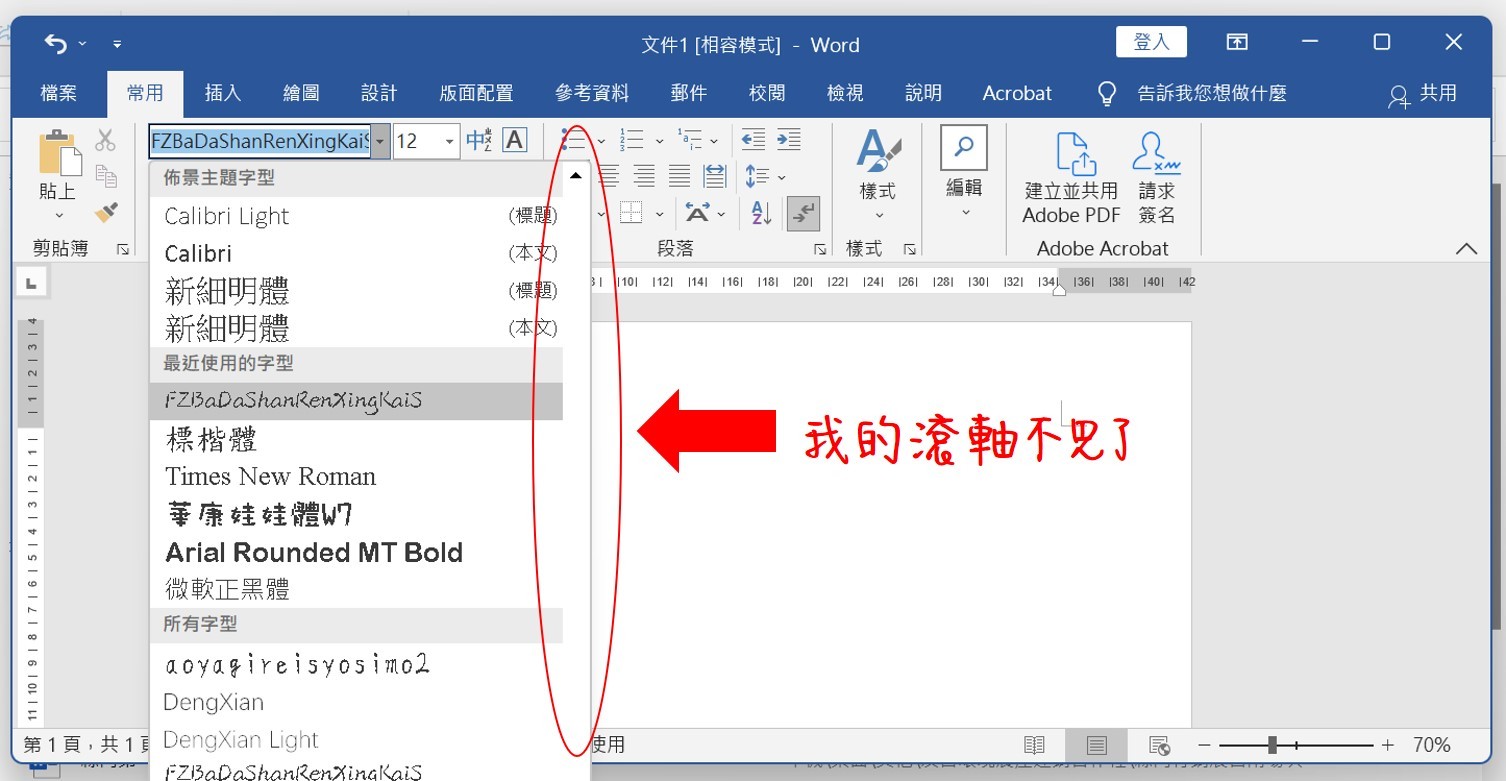Image resolution: width=1506 pixels, height=781 pixels.
Task: Decrease paragraph indent
Action: pos(753,139)
